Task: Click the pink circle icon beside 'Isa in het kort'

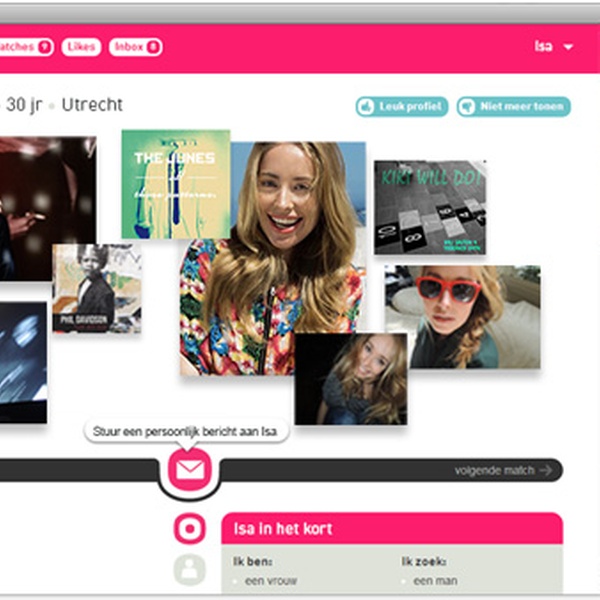Action: point(189,528)
